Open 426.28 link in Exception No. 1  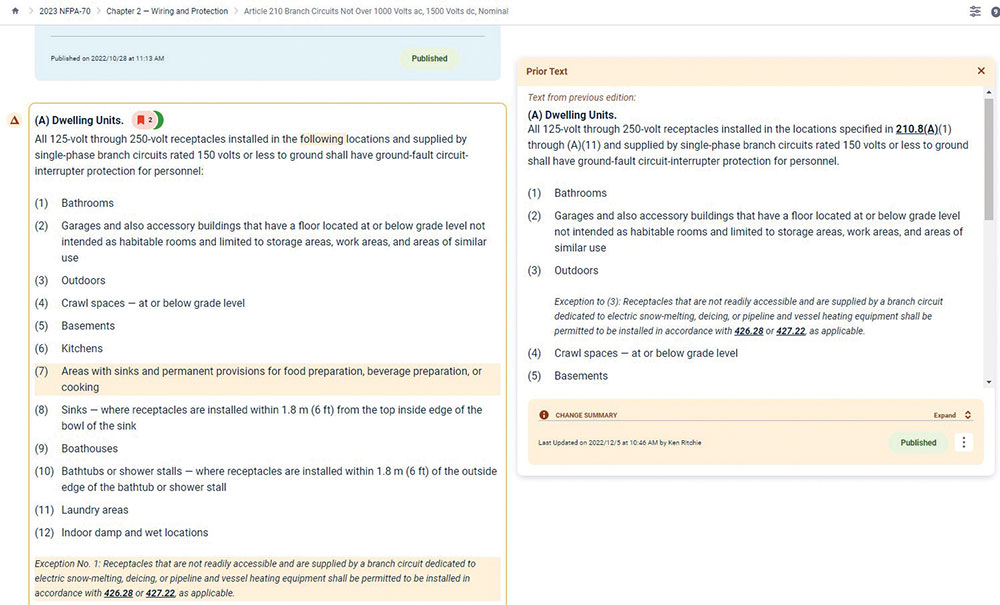click(x=119, y=593)
